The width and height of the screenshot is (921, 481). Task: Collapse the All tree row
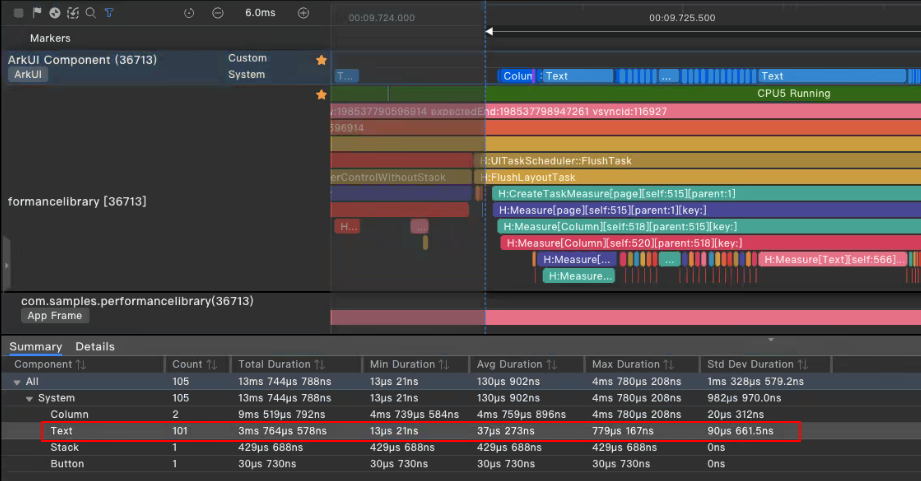[17, 382]
